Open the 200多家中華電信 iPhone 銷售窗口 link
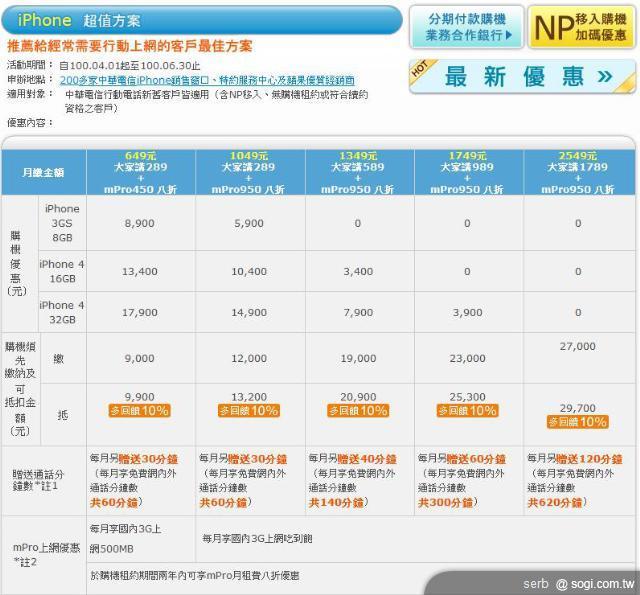This screenshot has width=640, height=595. [x=207, y=80]
